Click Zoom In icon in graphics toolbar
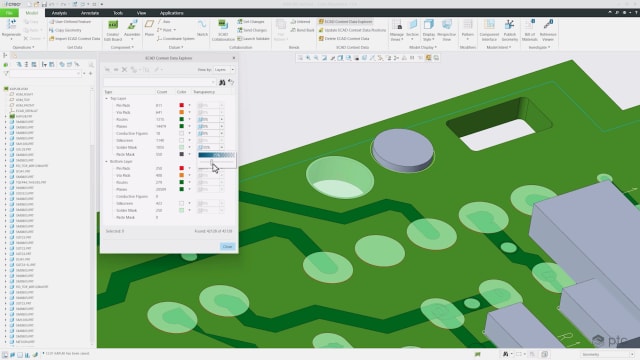Screen dimensions: 640x360 click(308, 58)
